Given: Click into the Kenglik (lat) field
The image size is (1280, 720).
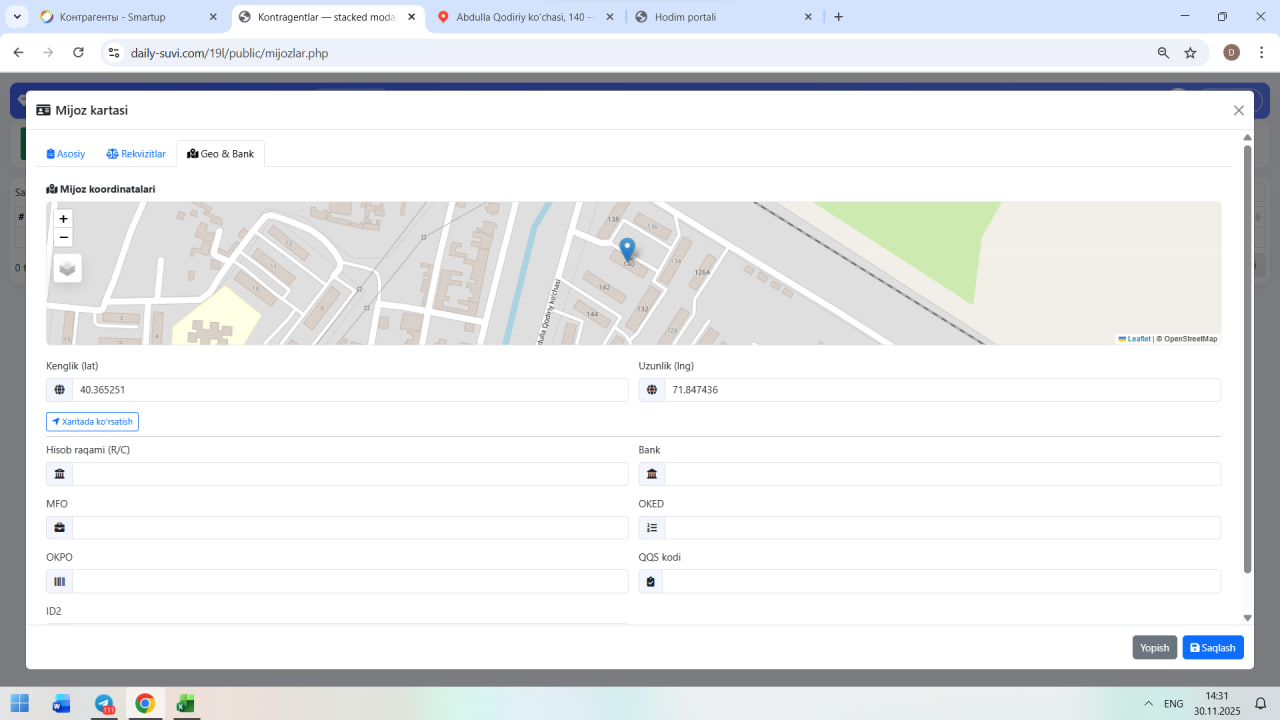Looking at the screenshot, I should click(349, 390).
